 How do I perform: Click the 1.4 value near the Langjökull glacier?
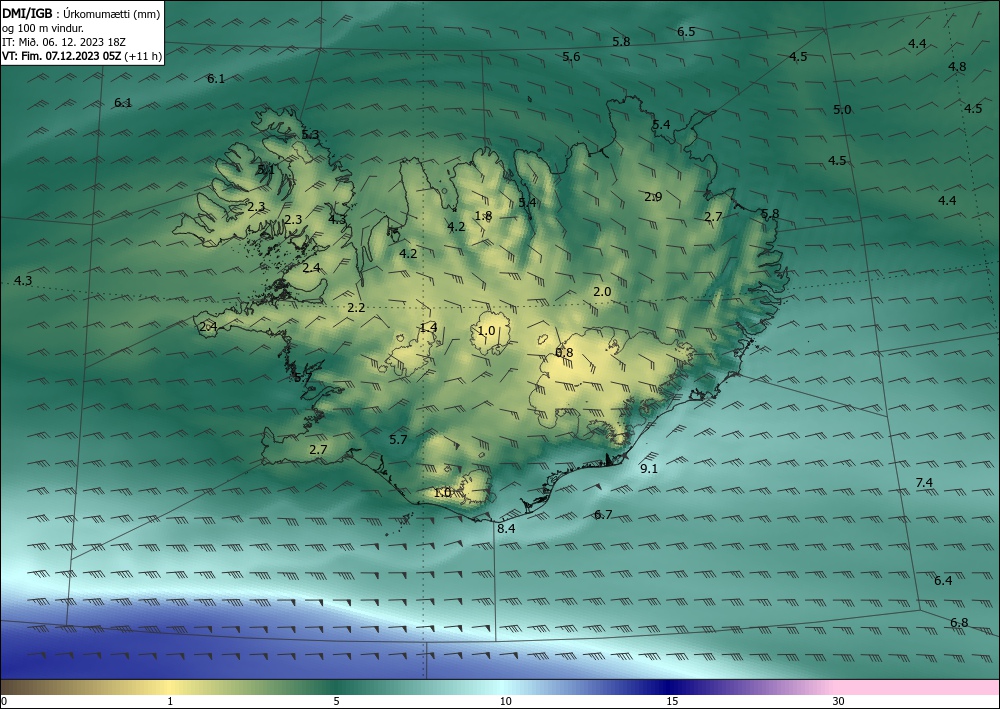pos(429,328)
